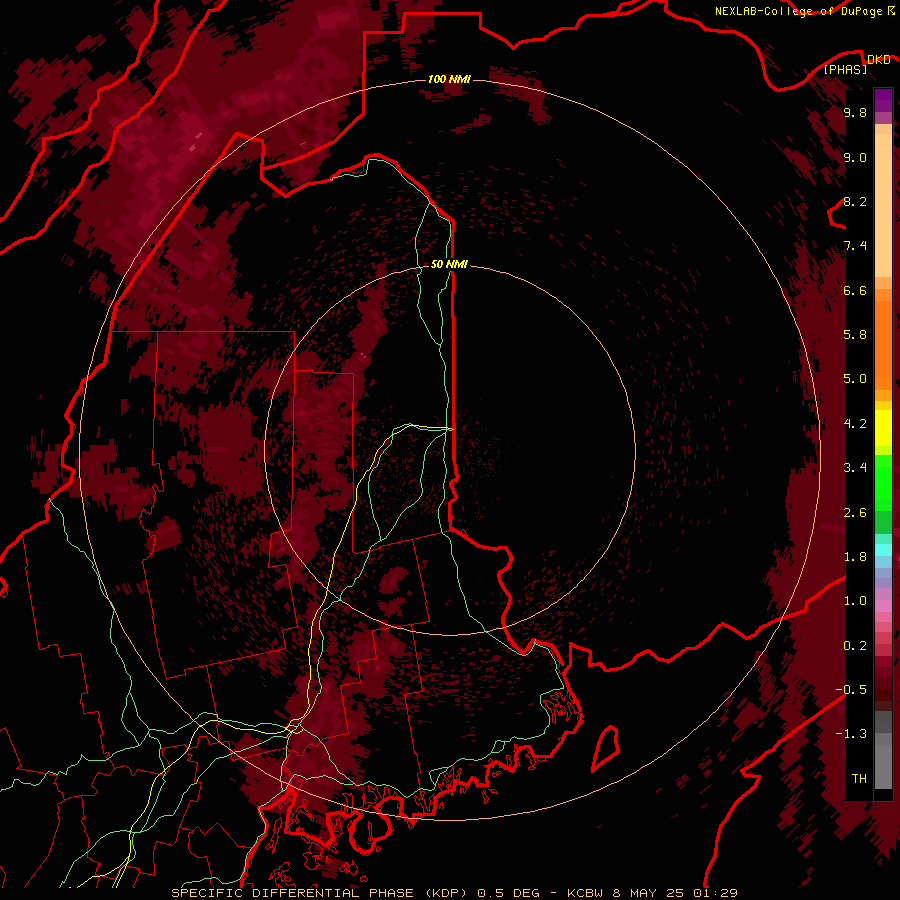Pick the yellow swatch beside 4.2
The height and width of the screenshot is (900, 900).
pyautogui.click(x=883, y=428)
